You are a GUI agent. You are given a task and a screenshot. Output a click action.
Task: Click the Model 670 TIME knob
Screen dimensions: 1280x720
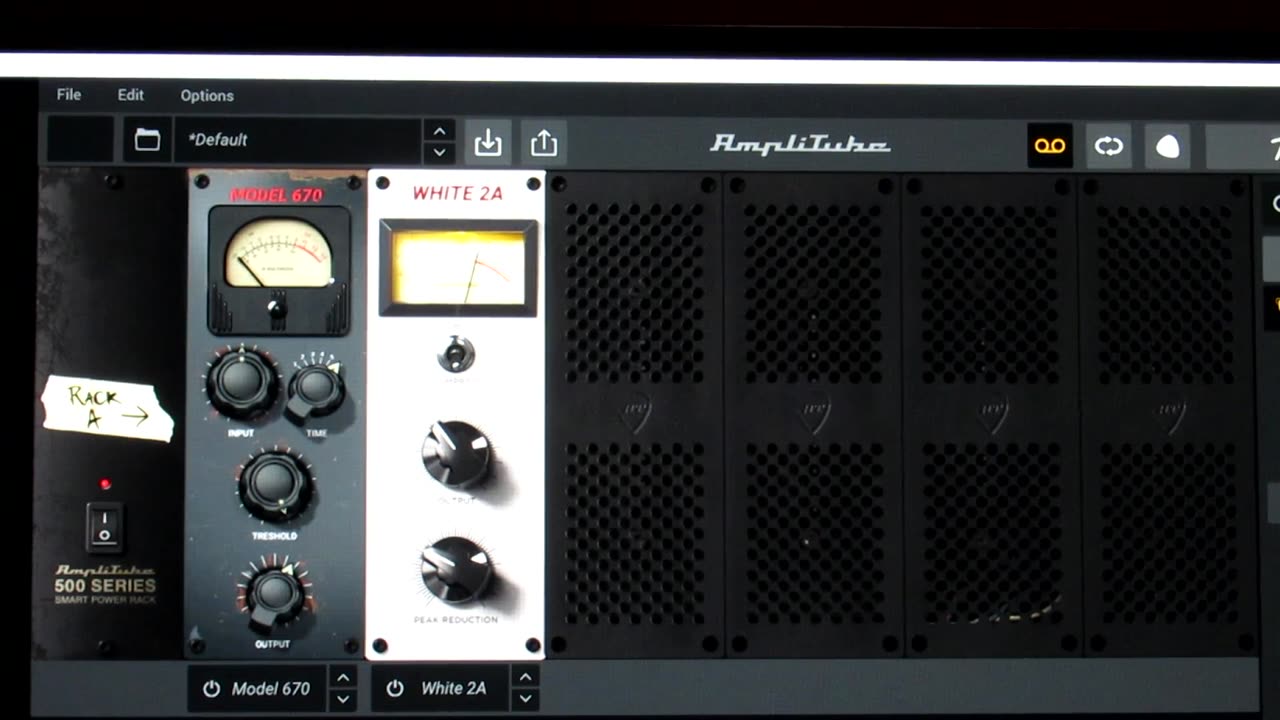coord(316,390)
